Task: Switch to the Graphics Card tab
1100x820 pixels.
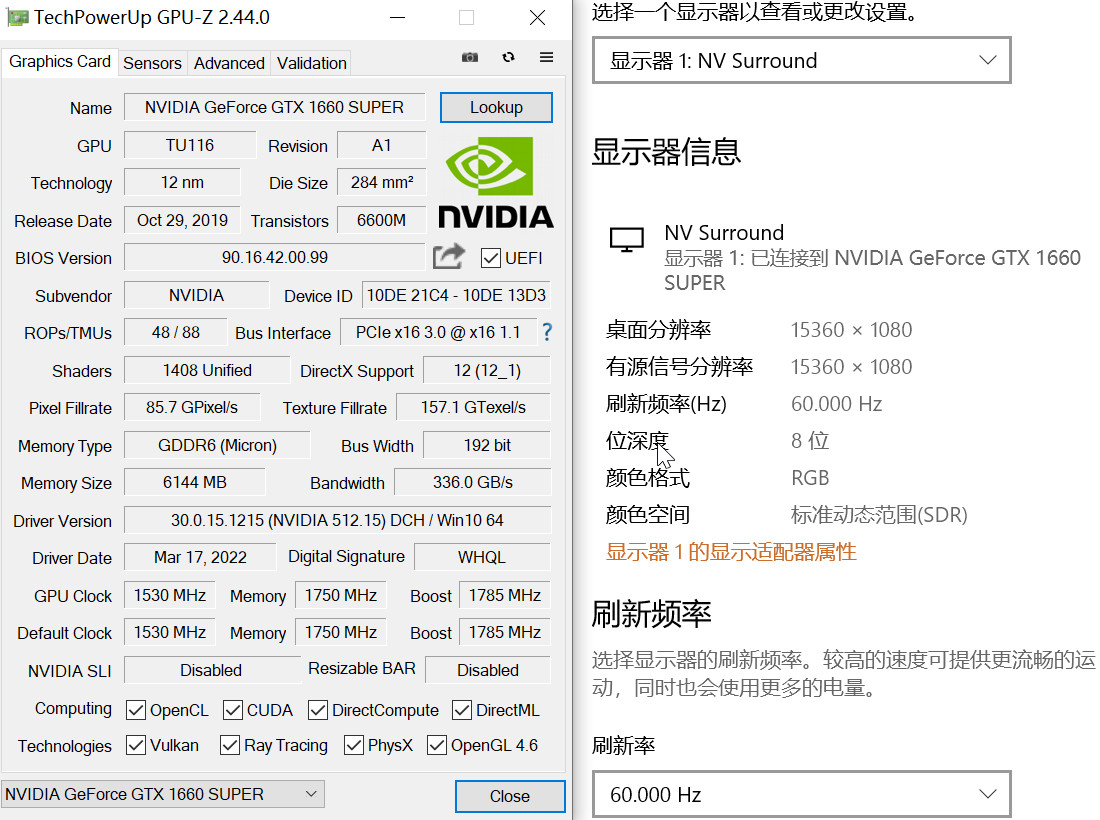Action: (60, 62)
